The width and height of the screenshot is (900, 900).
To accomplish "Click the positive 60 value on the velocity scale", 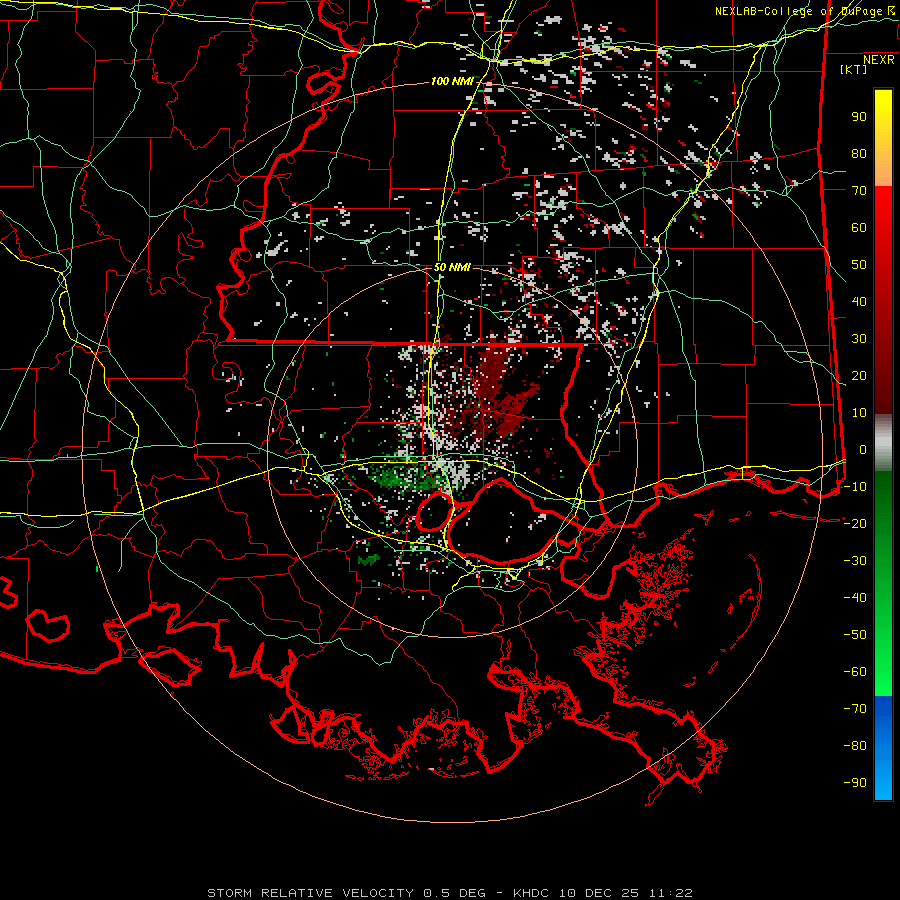I will pyautogui.click(x=859, y=227).
